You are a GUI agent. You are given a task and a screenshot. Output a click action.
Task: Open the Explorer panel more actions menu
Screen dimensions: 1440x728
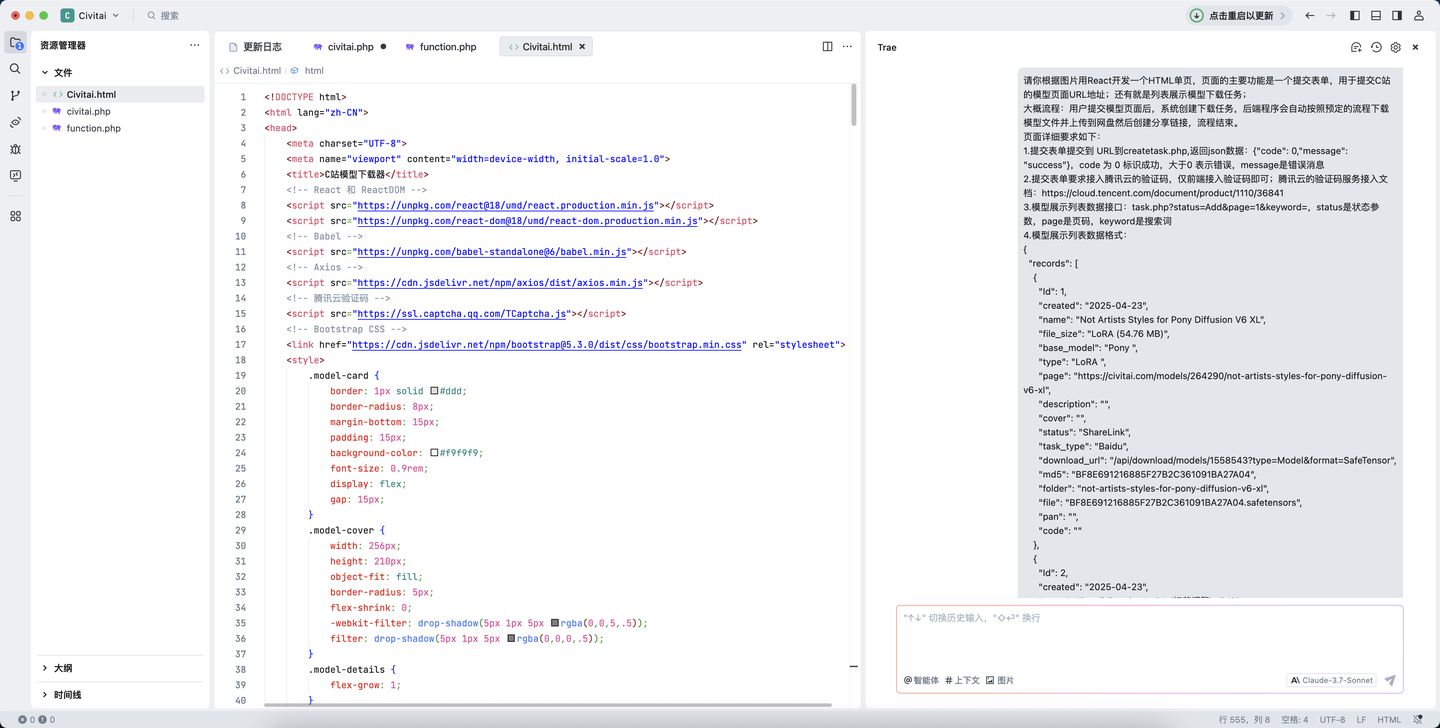pyautogui.click(x=194, y=45)
